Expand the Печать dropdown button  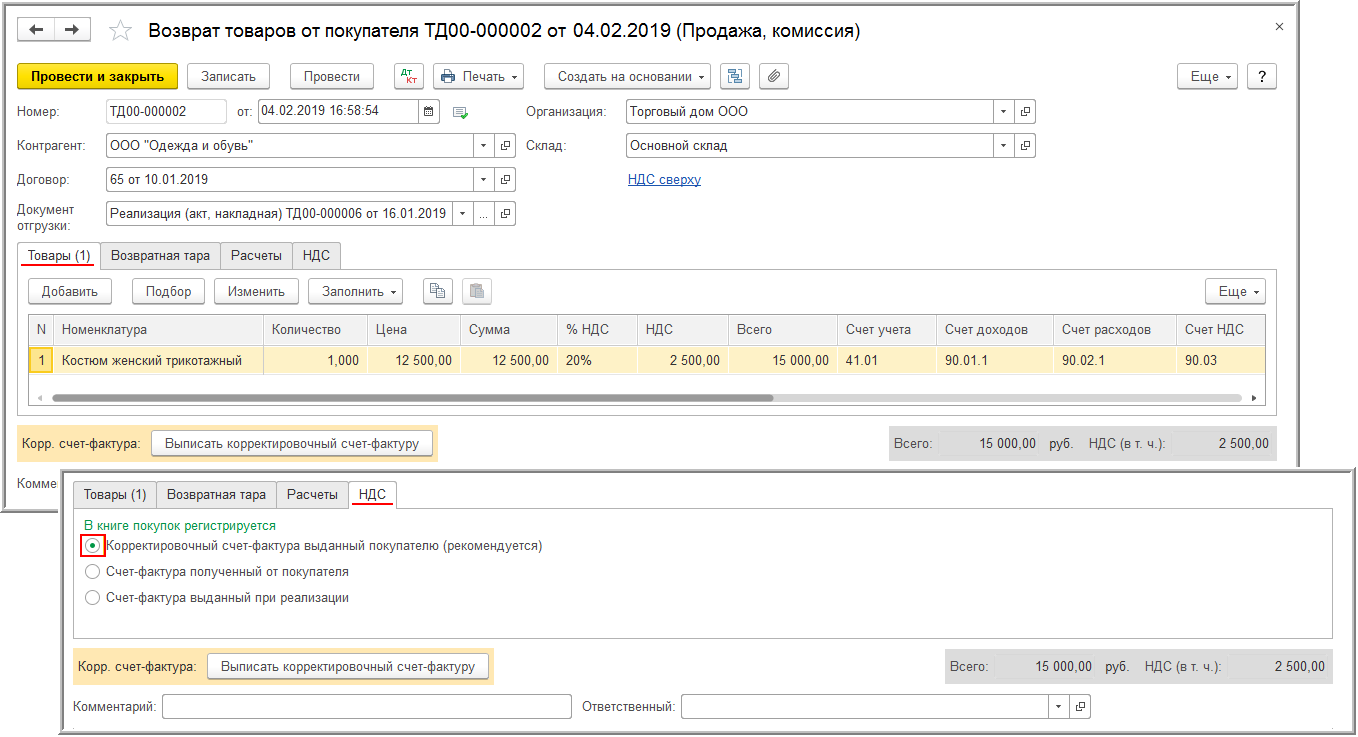[479, 76]
